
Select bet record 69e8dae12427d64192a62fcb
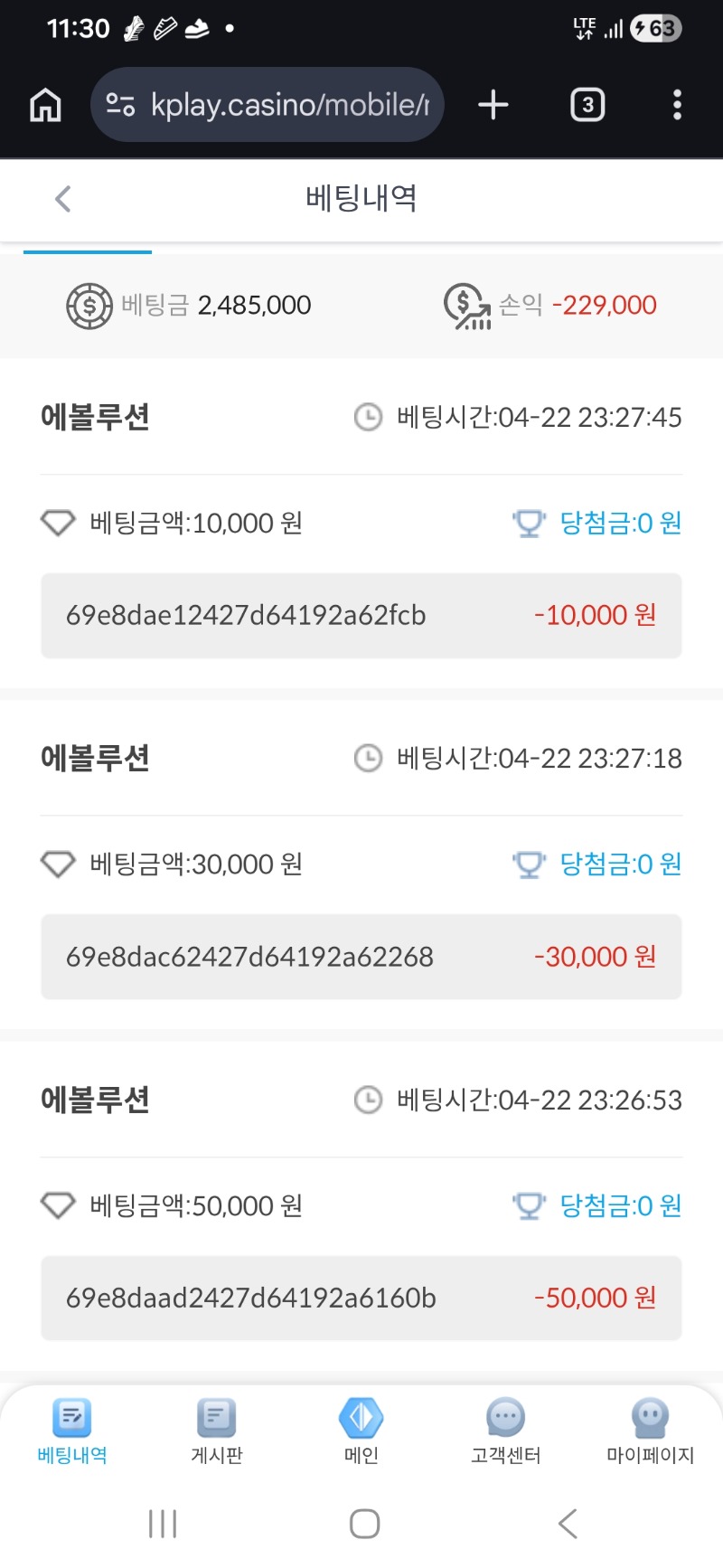246,616
